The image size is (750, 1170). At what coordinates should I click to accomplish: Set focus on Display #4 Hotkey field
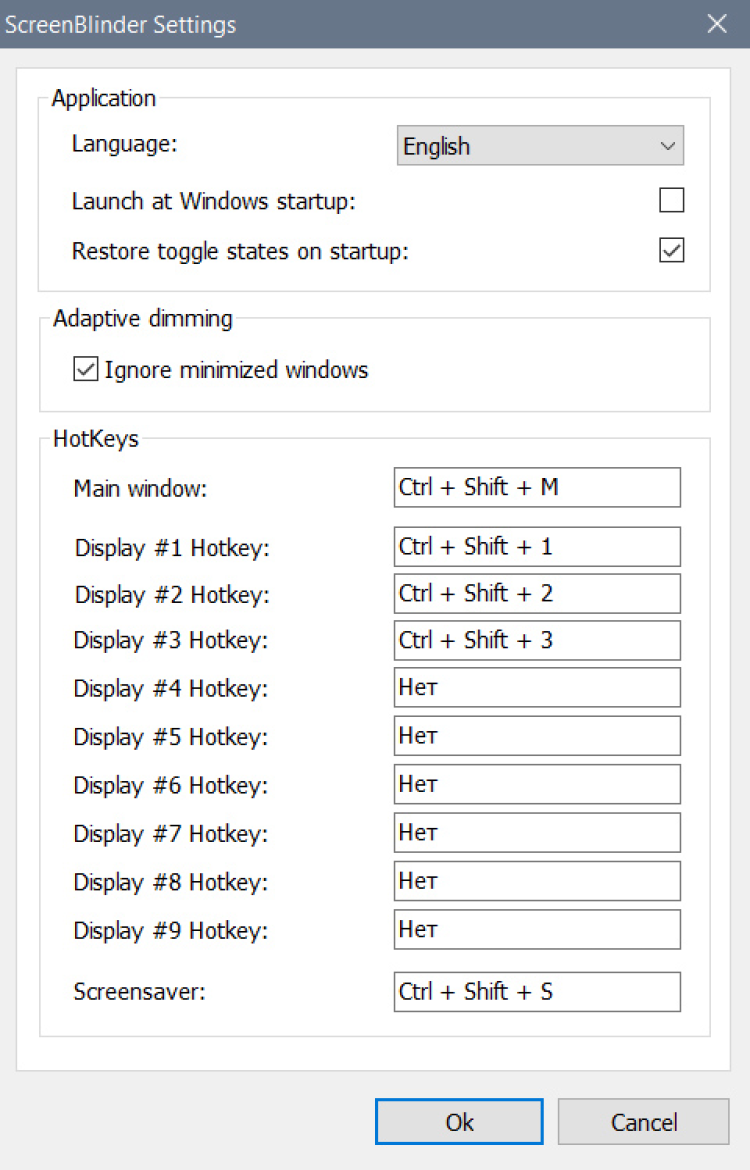[x=537, y=688]
